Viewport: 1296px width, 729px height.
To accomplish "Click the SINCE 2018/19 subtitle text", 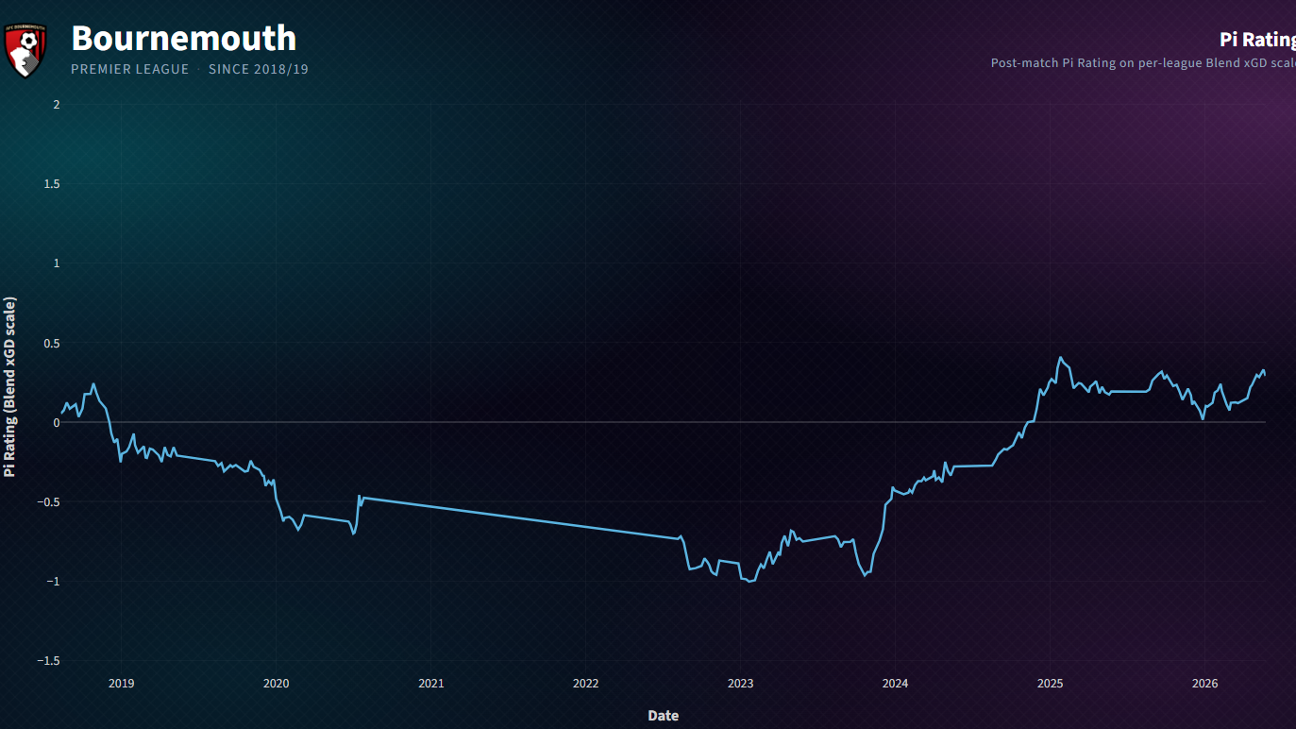I will 258,70.
